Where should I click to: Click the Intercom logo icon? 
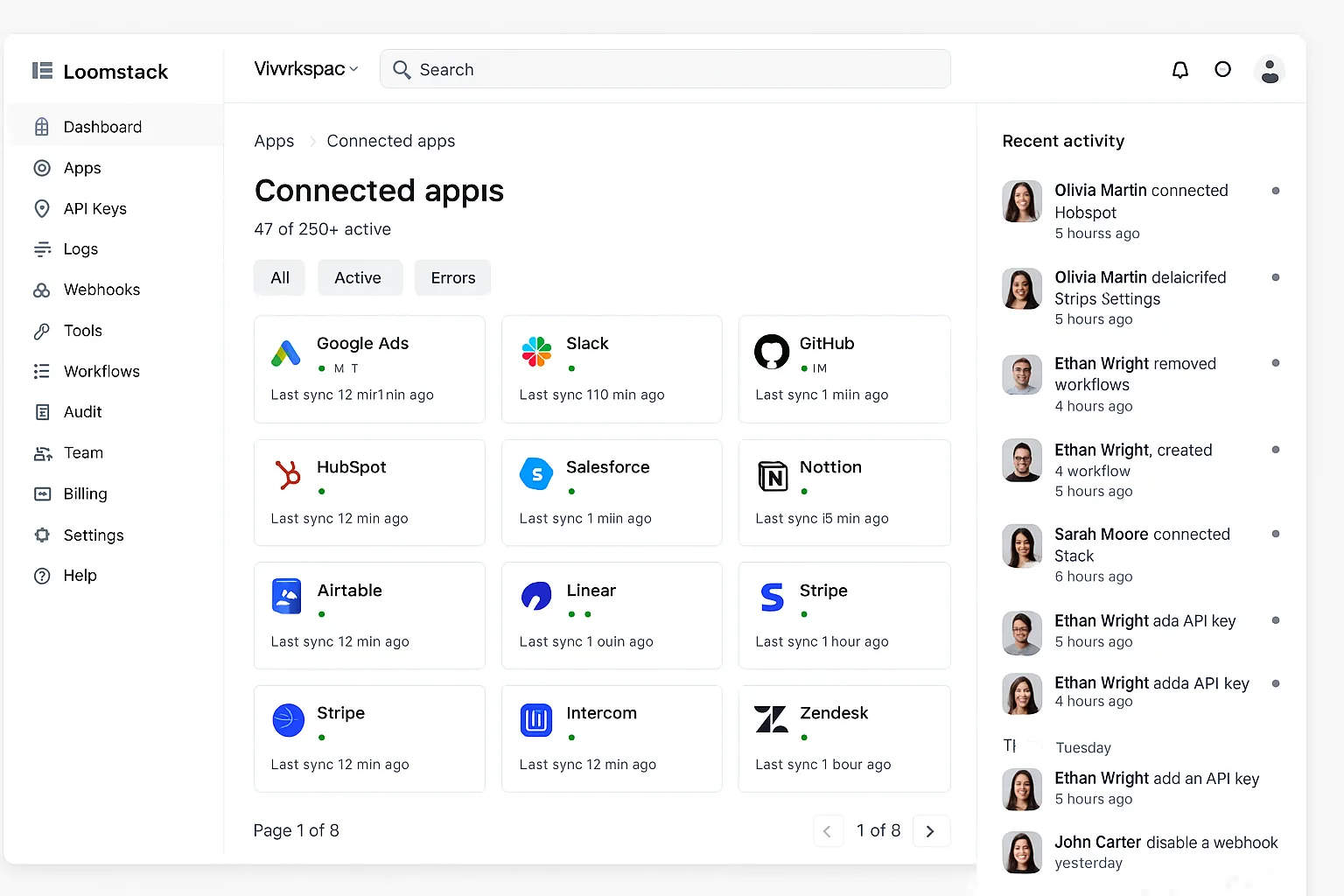point(536,720)
